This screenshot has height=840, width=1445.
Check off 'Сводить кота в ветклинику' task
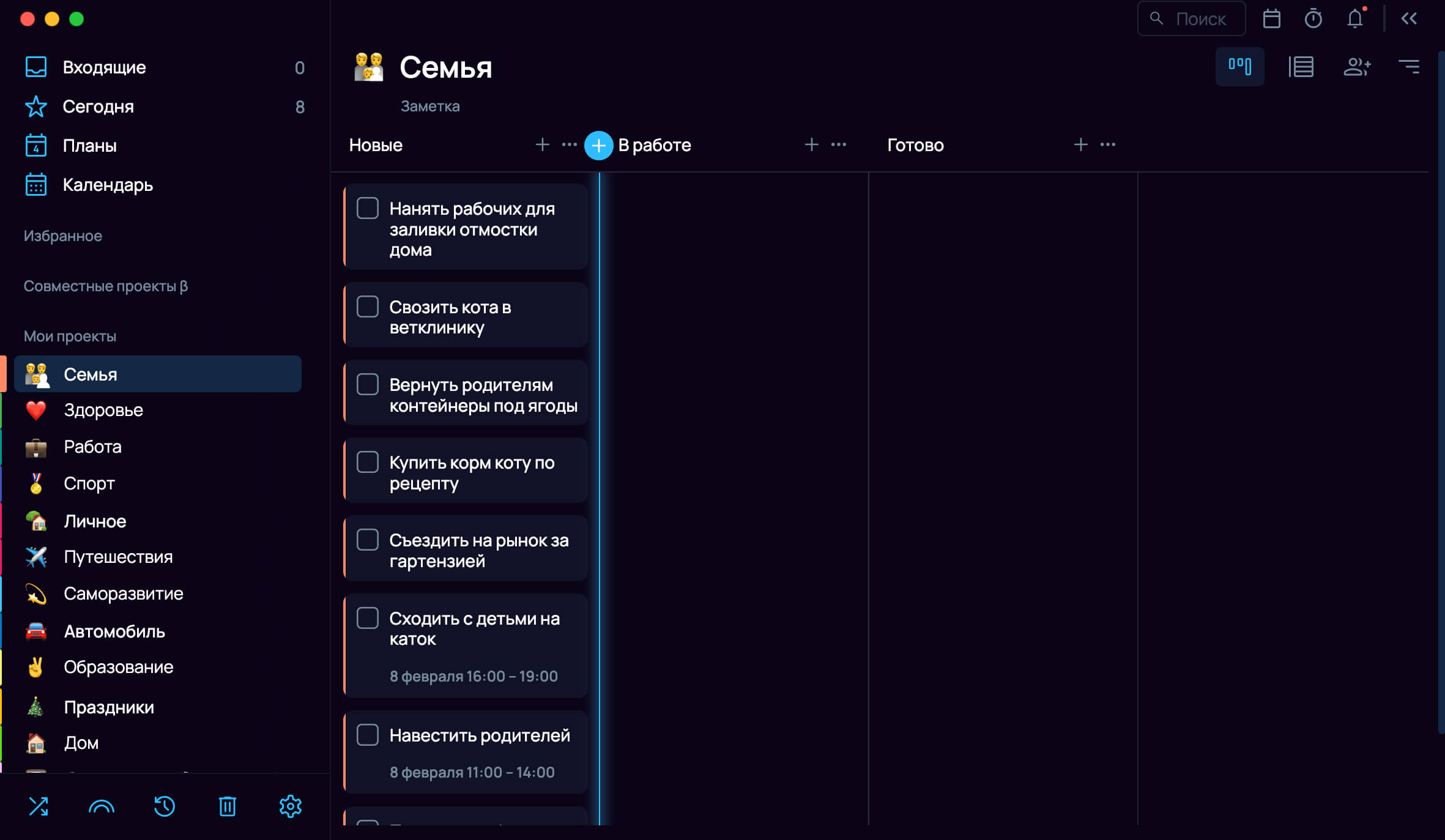[x=368, y=307]
